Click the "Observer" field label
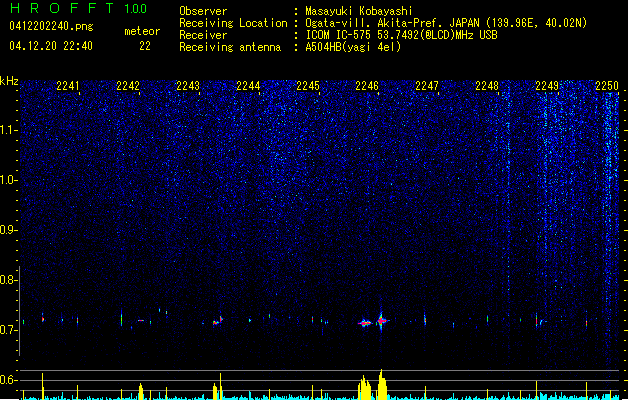 (203, 11)
